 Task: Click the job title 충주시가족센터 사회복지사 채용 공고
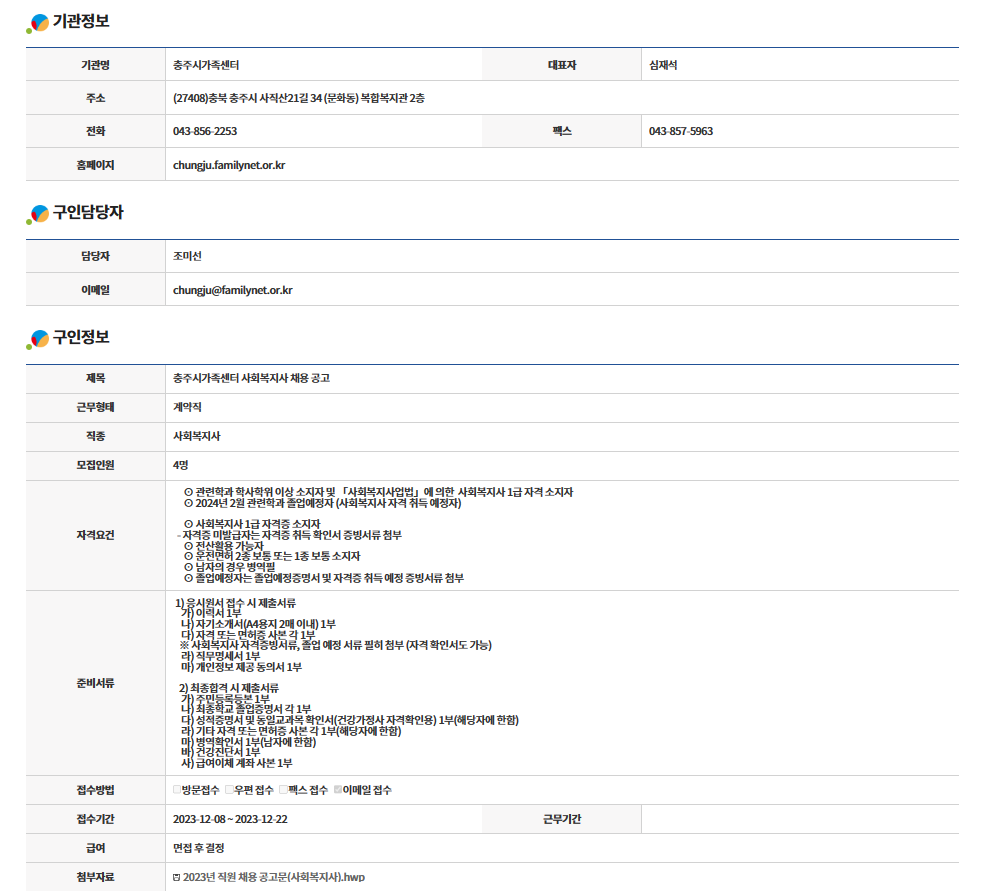click(x=251, y=378)
